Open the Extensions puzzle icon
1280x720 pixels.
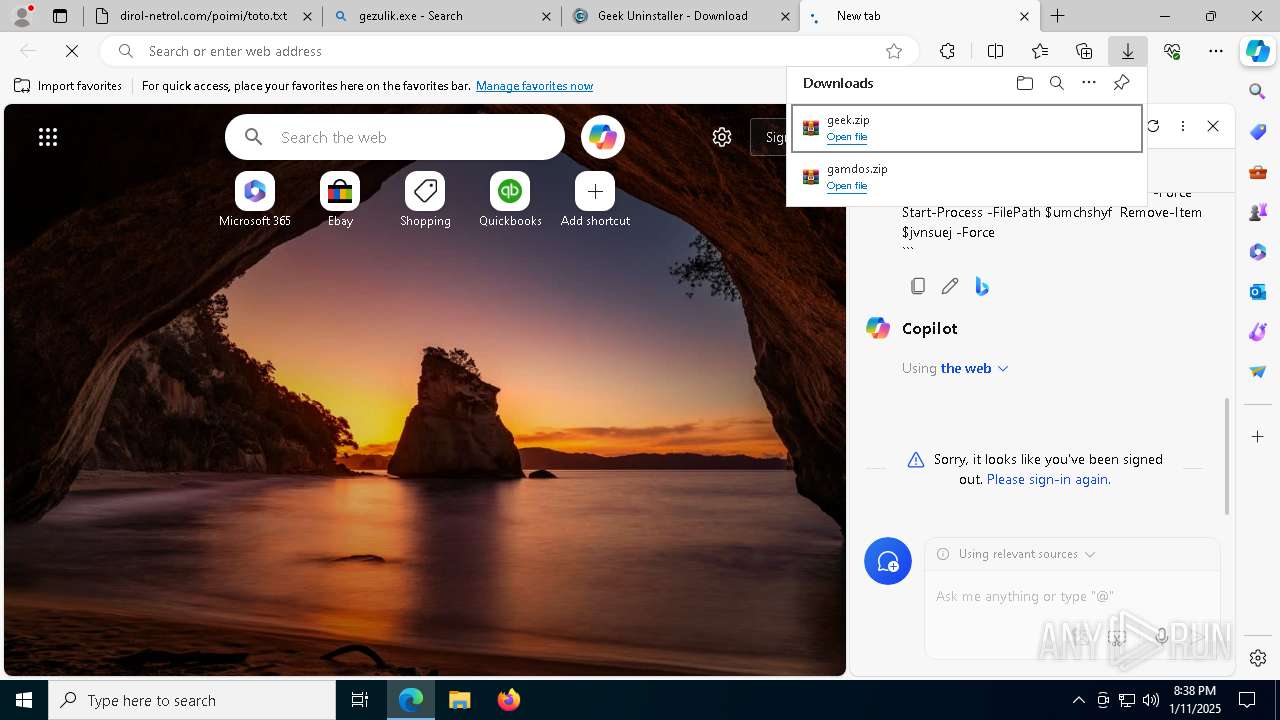tap(947, 51)
